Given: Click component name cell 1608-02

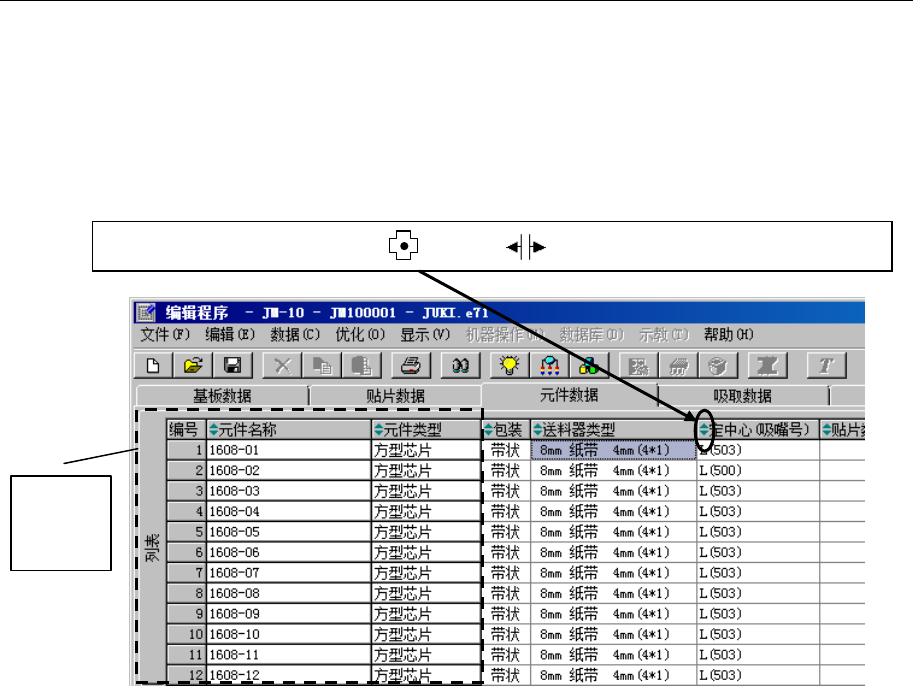Looking at the screenshot, I should click(x=289, y=471).
